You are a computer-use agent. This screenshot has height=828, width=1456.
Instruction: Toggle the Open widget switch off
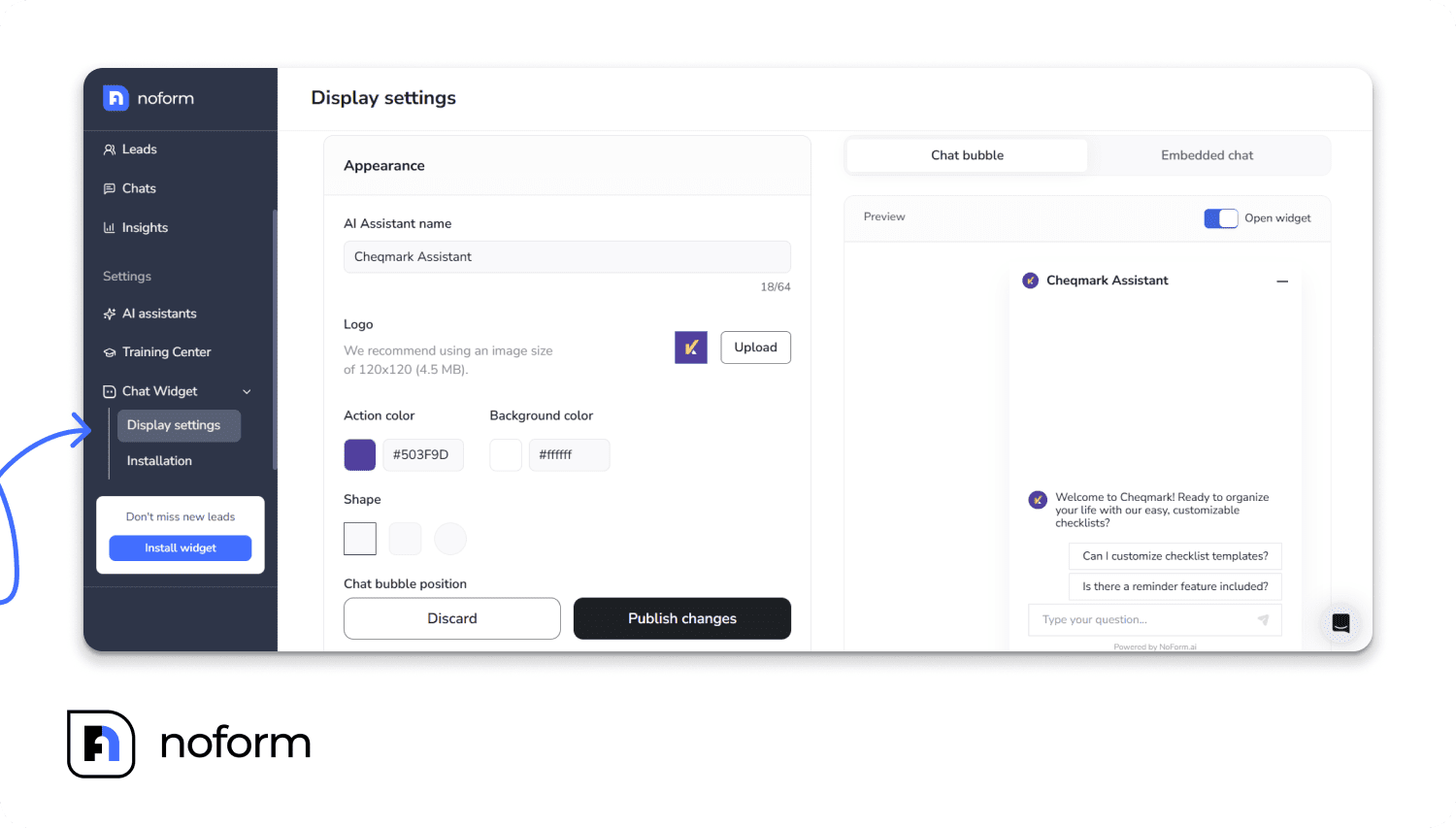click(1220, 217)
